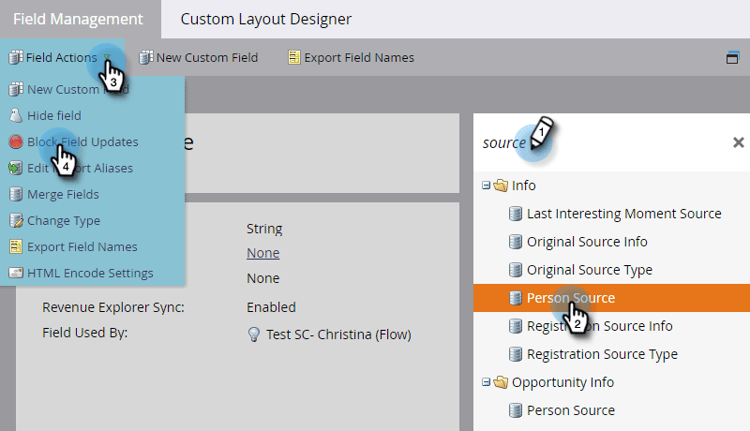Click the Change Type menu icon
Screen dimensions: 750x431
click(15, 220)
